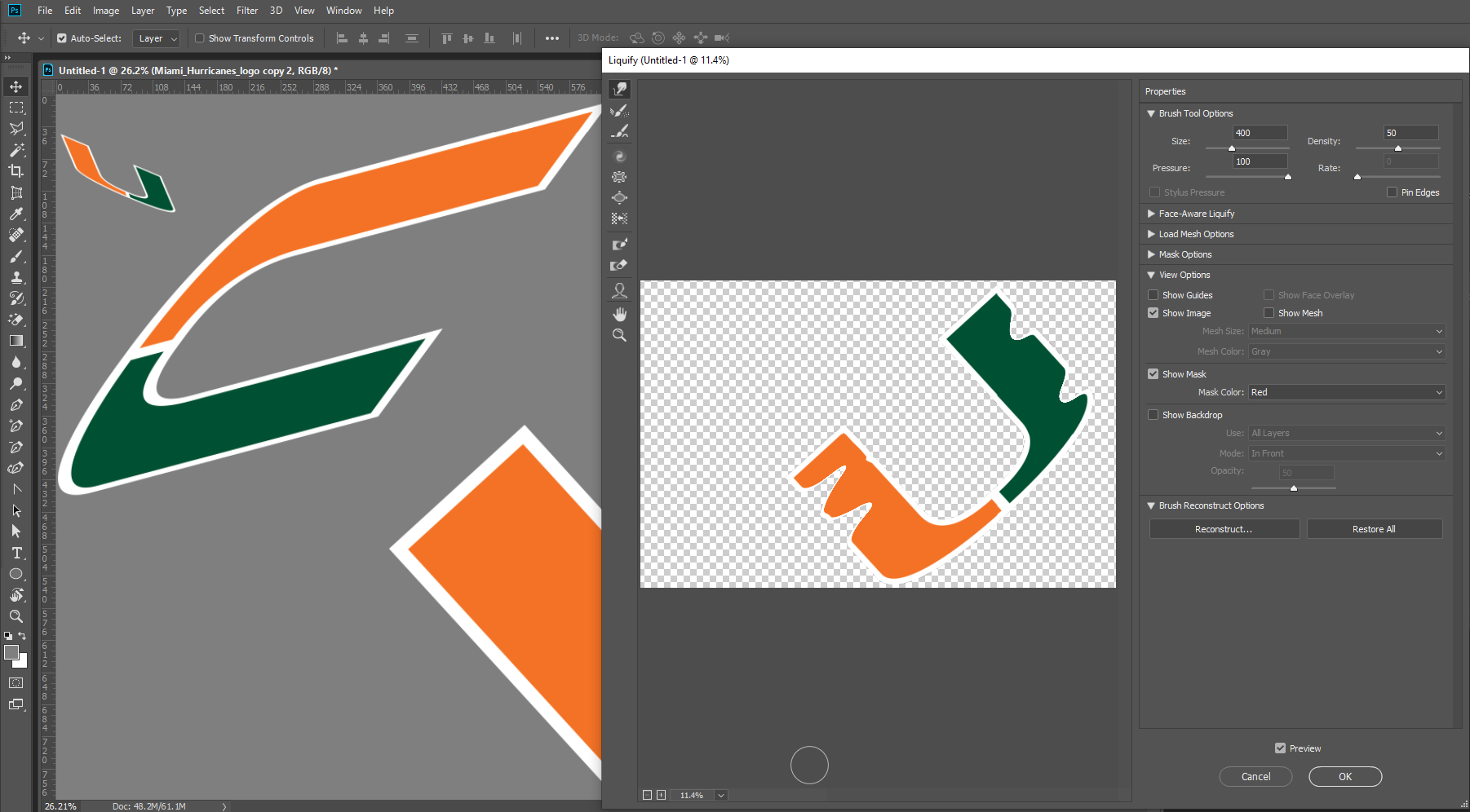Select the Polygonal Lasso tool

16,129
